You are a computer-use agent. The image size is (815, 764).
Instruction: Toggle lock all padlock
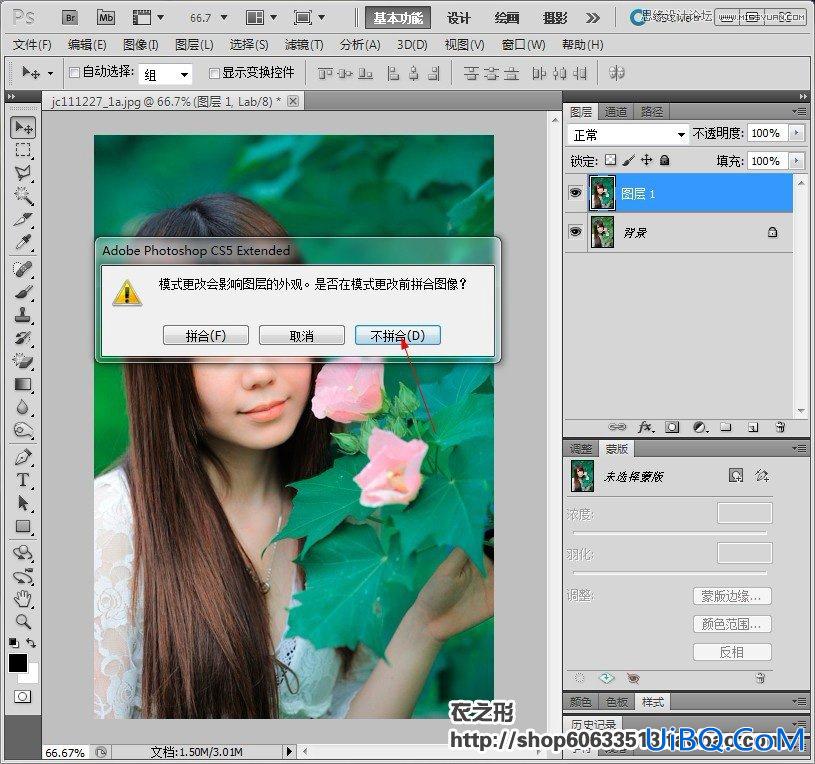pyautogui.click(x=664, y=160)
